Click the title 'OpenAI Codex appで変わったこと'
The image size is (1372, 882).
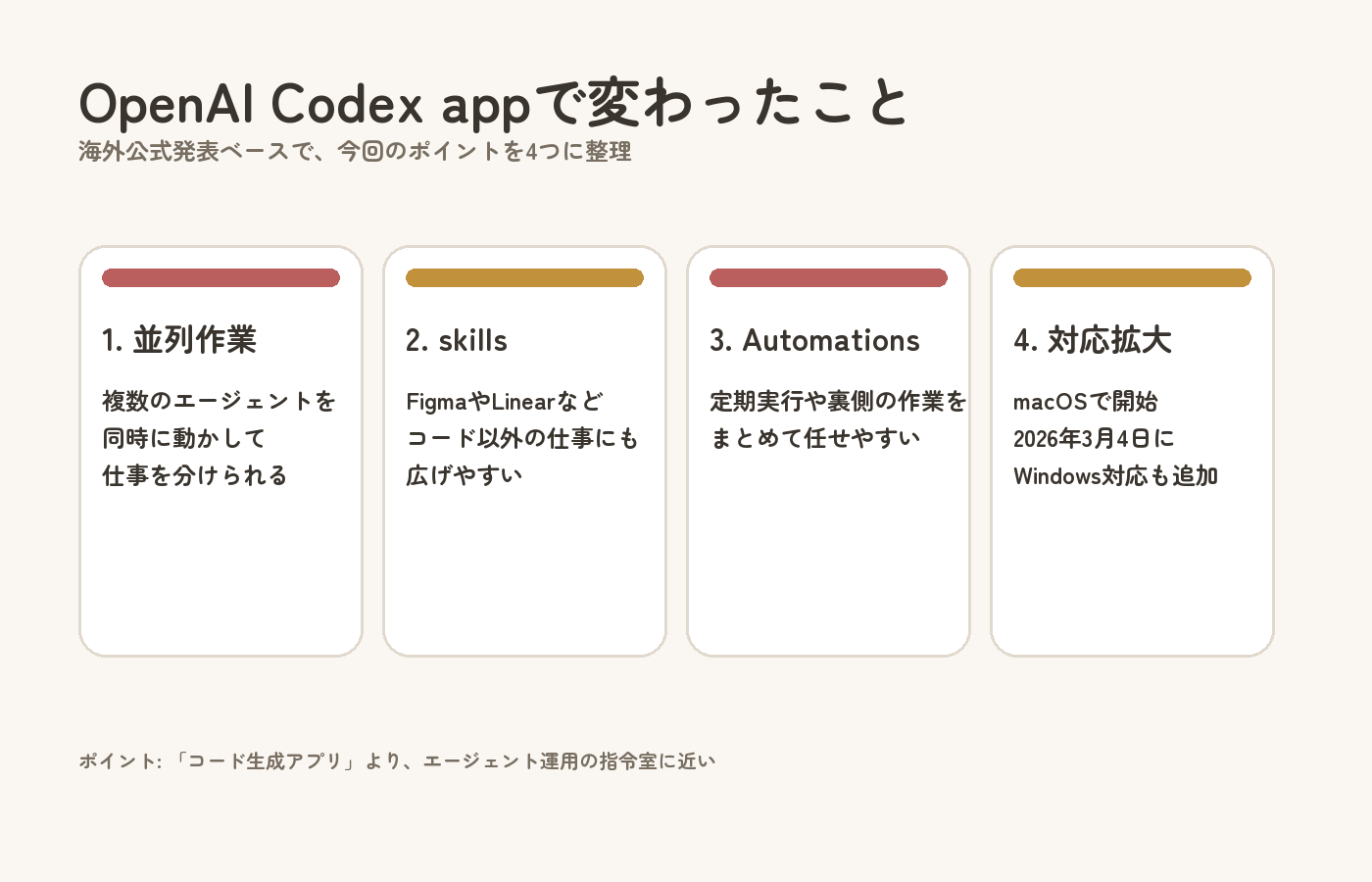pos(495,104)
